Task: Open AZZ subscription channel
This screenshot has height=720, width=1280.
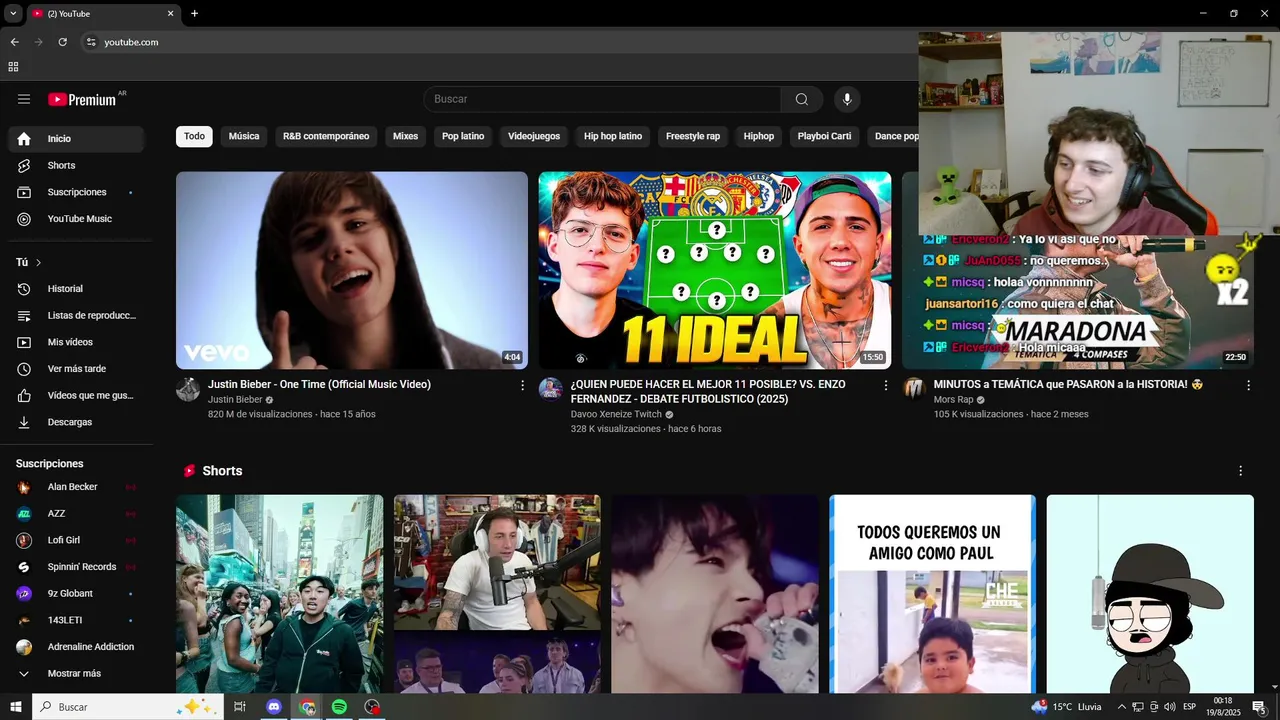Action: (76, 514)
